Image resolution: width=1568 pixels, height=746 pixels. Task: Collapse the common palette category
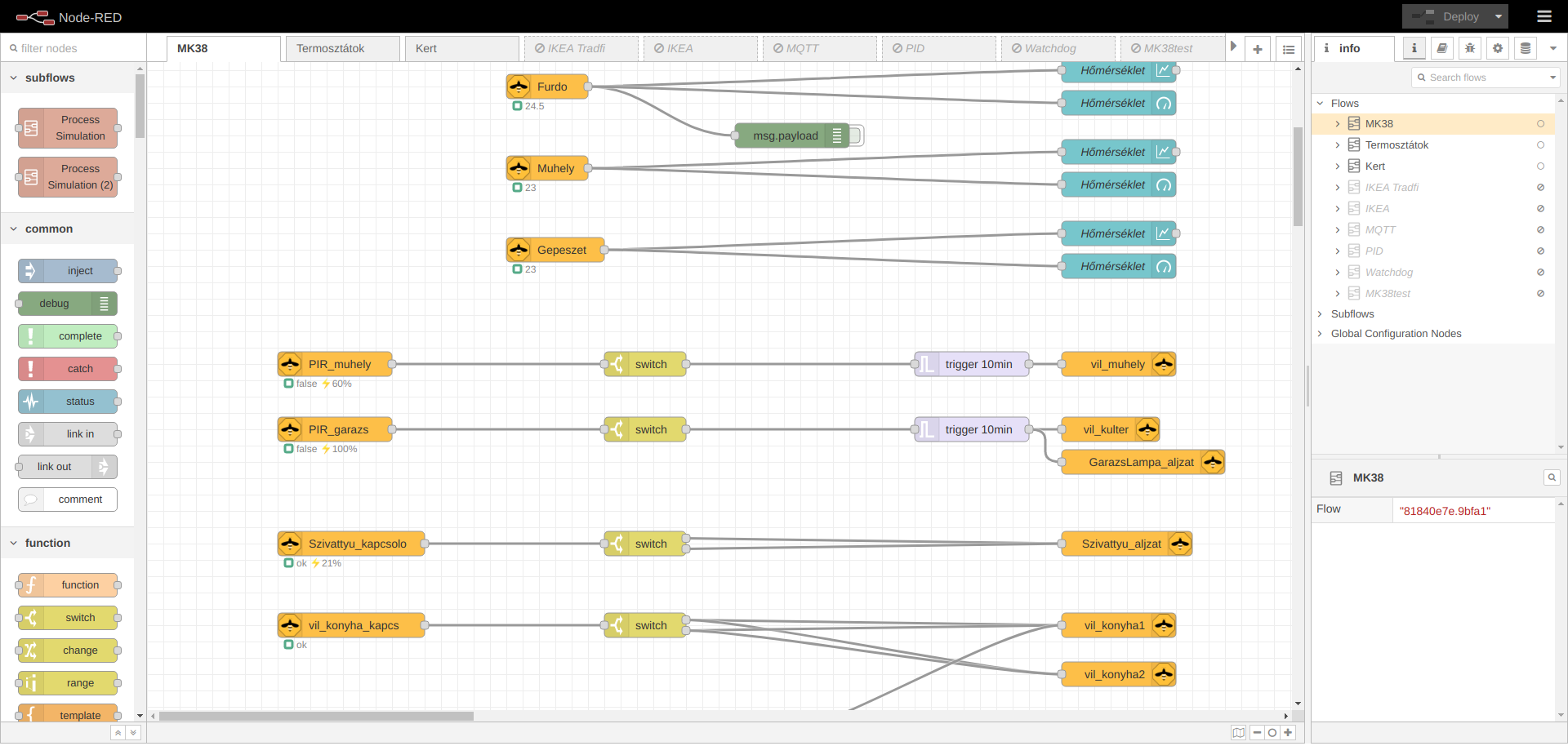(x=67, y=229)
